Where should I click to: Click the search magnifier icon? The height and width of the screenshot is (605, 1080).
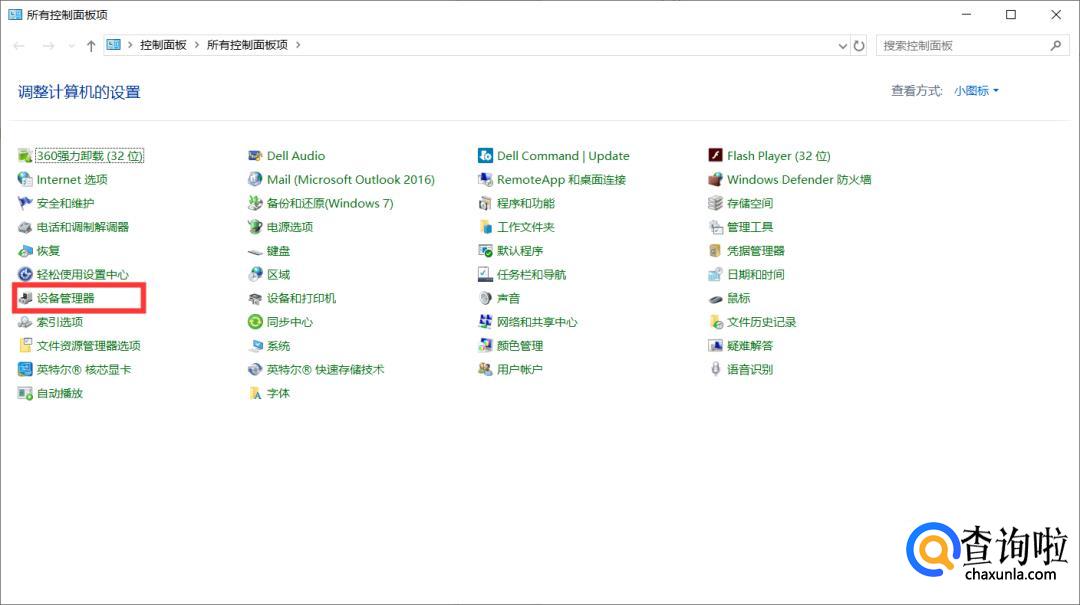1056,45
